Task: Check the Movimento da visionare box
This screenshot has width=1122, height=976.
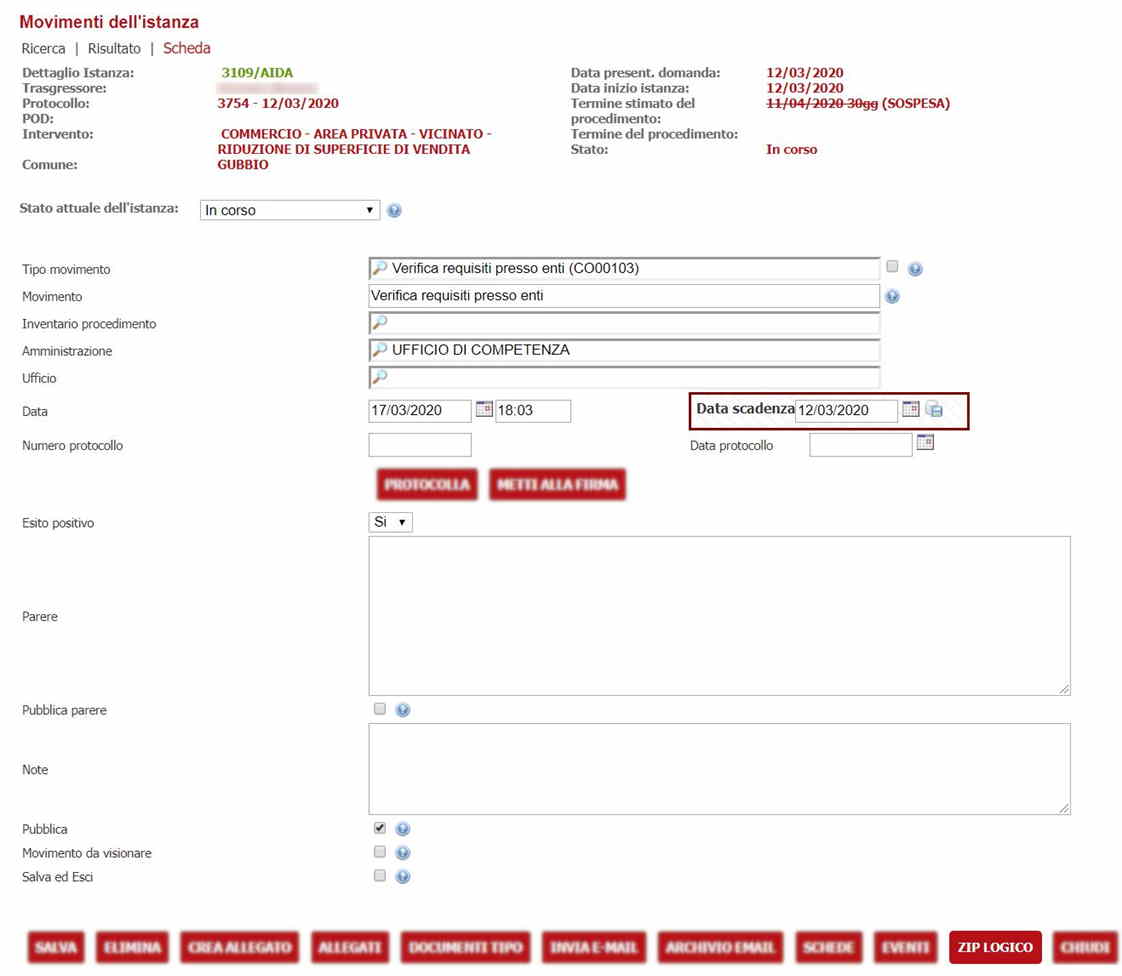Action: pos(379,852)
